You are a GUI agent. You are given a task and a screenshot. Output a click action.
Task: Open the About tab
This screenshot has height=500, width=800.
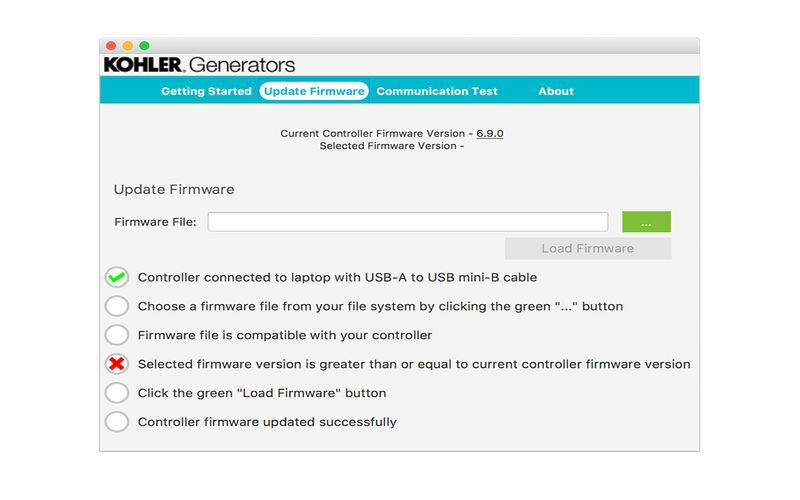556,91
